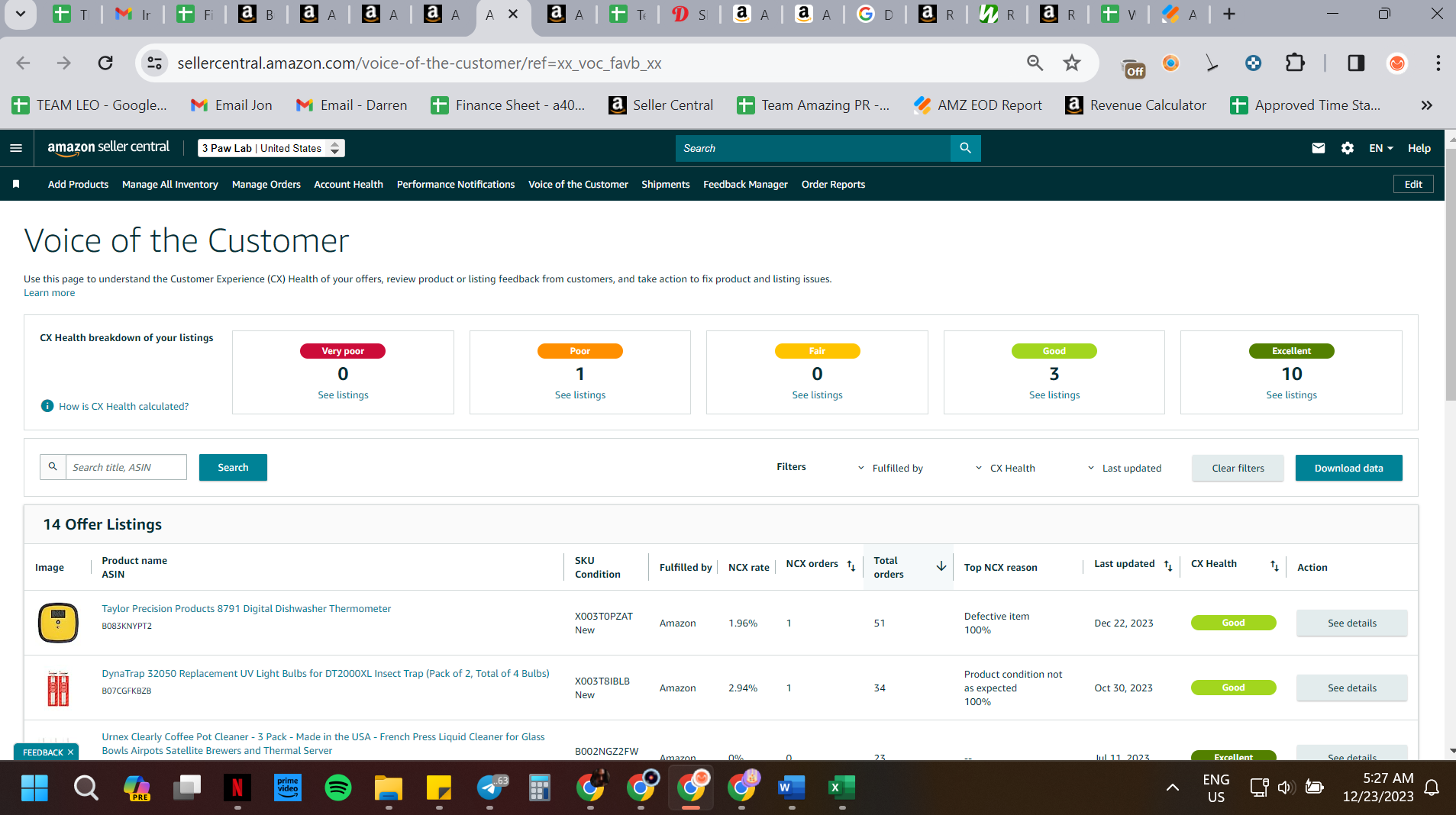This screenshot has width=1456, height=815.
Task: Click How is CX Health calculated link
Action: pos(124,406)
